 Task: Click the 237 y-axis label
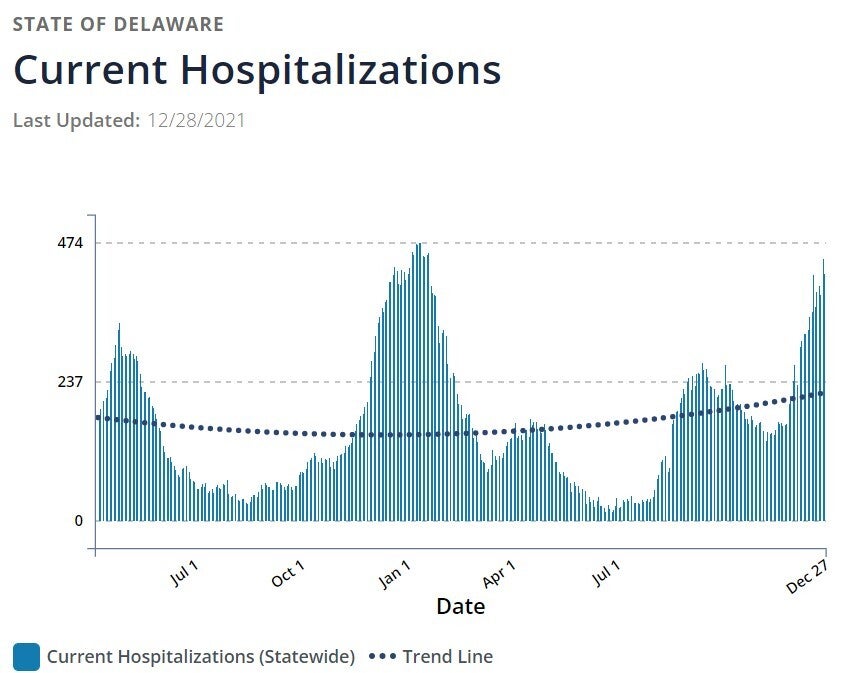70,382
